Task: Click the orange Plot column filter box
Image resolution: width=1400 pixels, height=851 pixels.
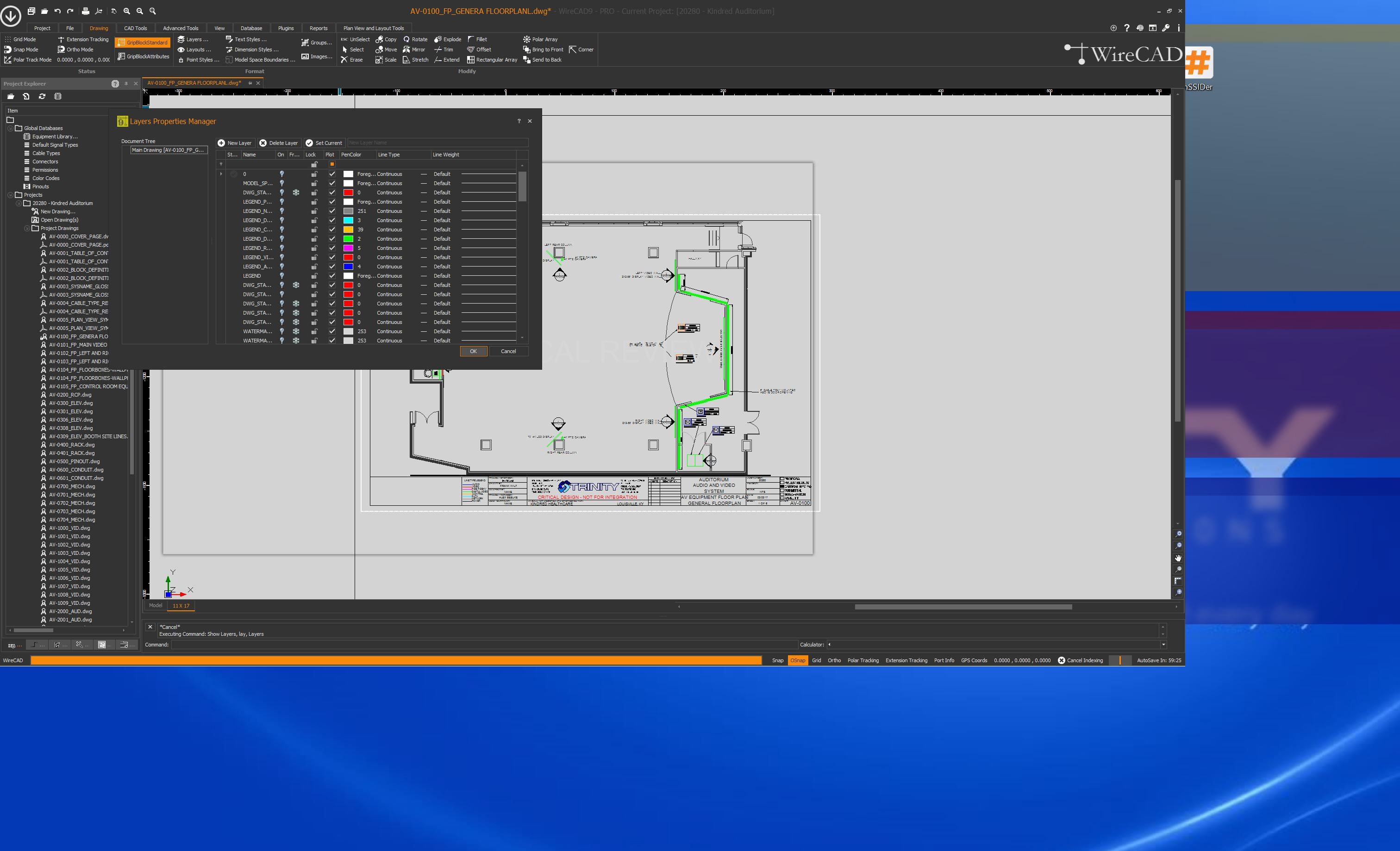Action: click(x=332, y=164)
